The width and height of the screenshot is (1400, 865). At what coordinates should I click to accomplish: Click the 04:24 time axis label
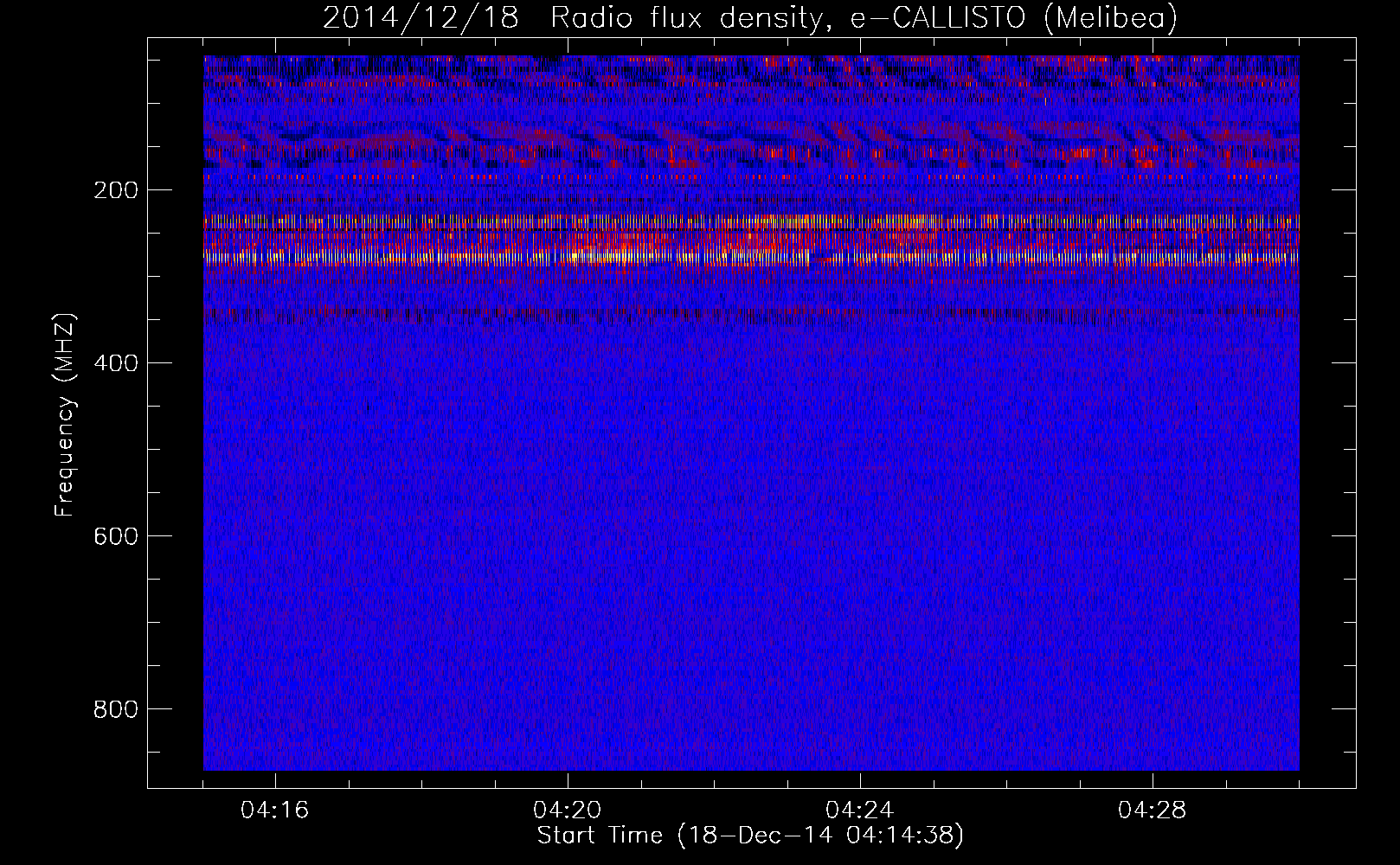coord(860,811)
